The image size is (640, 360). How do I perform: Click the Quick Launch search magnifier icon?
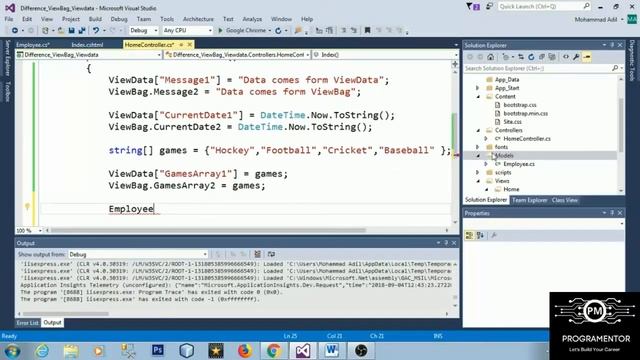(x=587, y=6)
